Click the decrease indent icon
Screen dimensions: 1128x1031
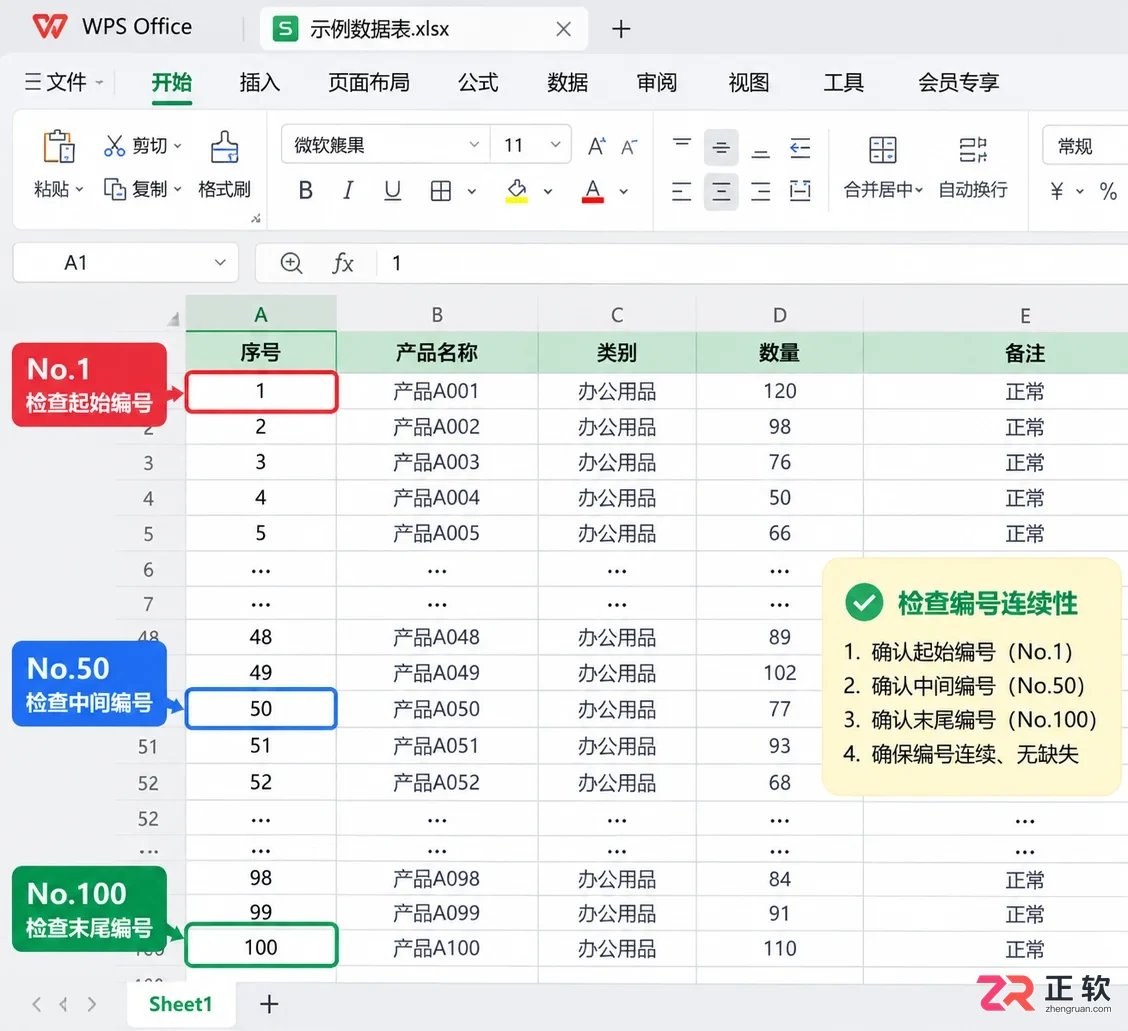(x=800, y=148)
